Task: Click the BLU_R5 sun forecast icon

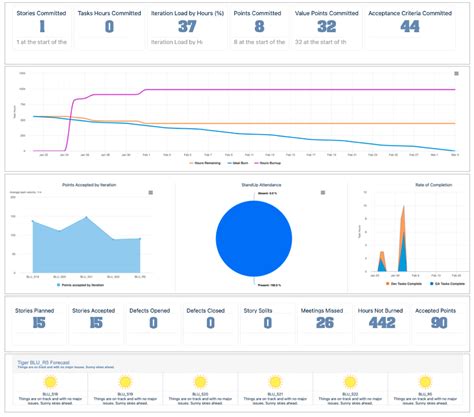Action: [425, 382]
